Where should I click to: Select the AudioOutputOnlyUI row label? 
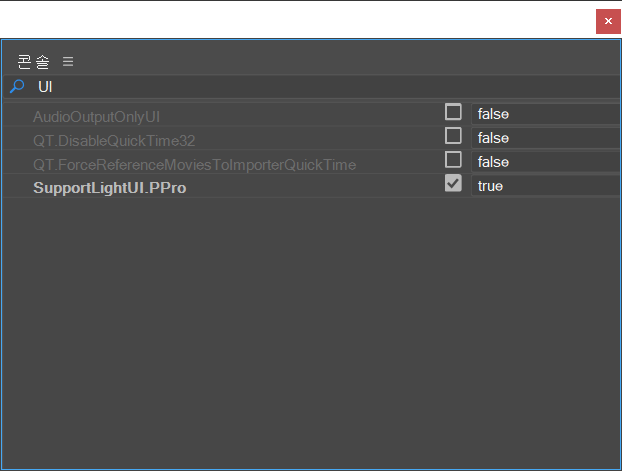96,117
